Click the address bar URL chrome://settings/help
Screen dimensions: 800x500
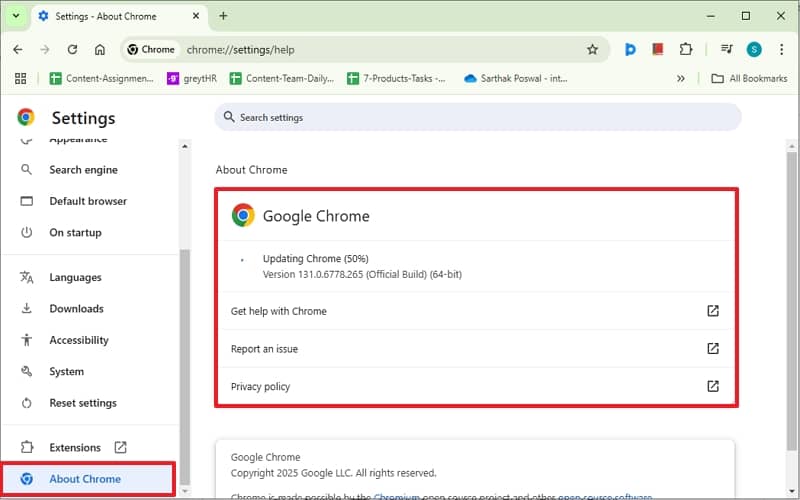pos(240,50)
